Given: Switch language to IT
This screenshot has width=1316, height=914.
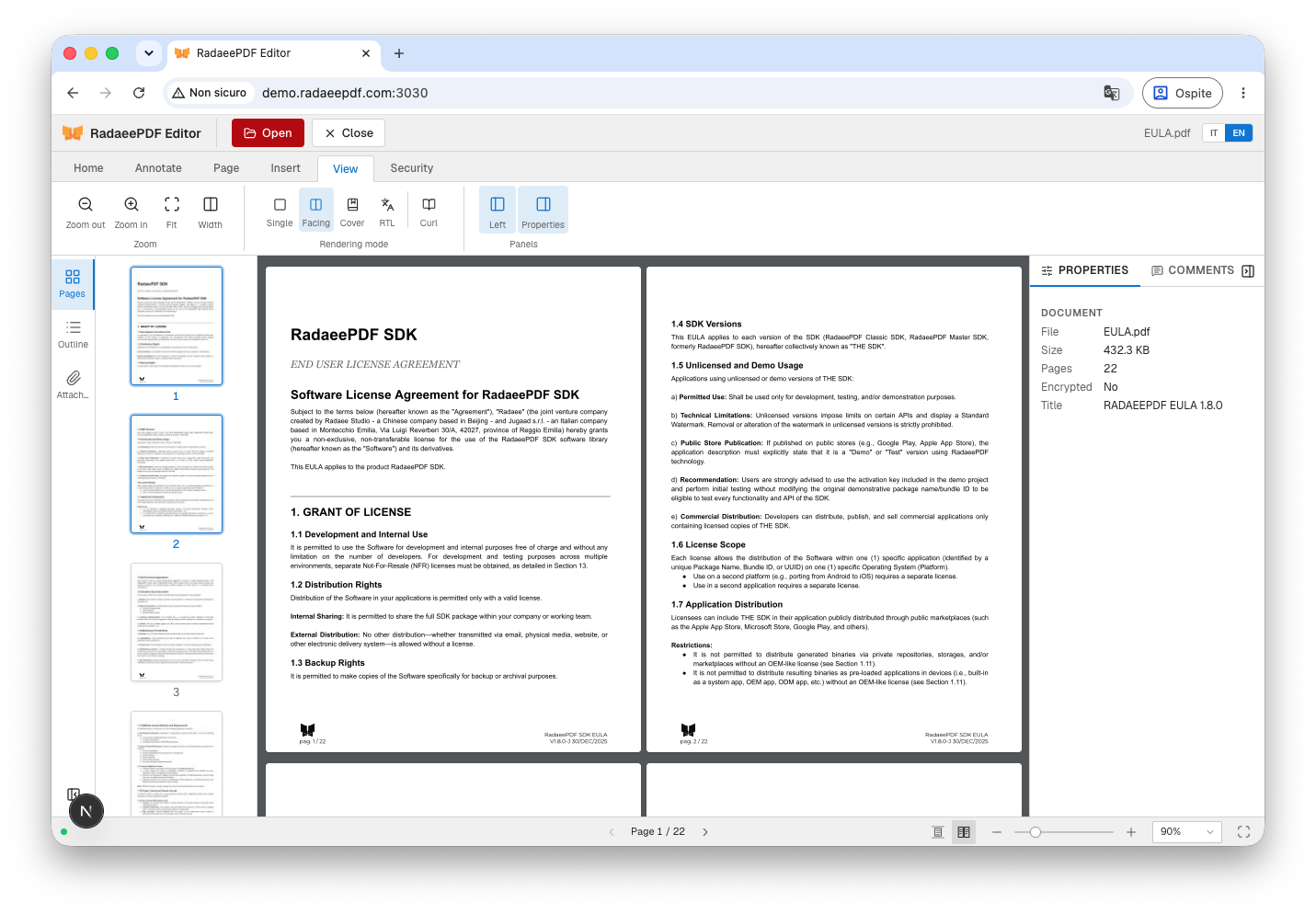Looking at the screenshot, I should point(1214,133).
